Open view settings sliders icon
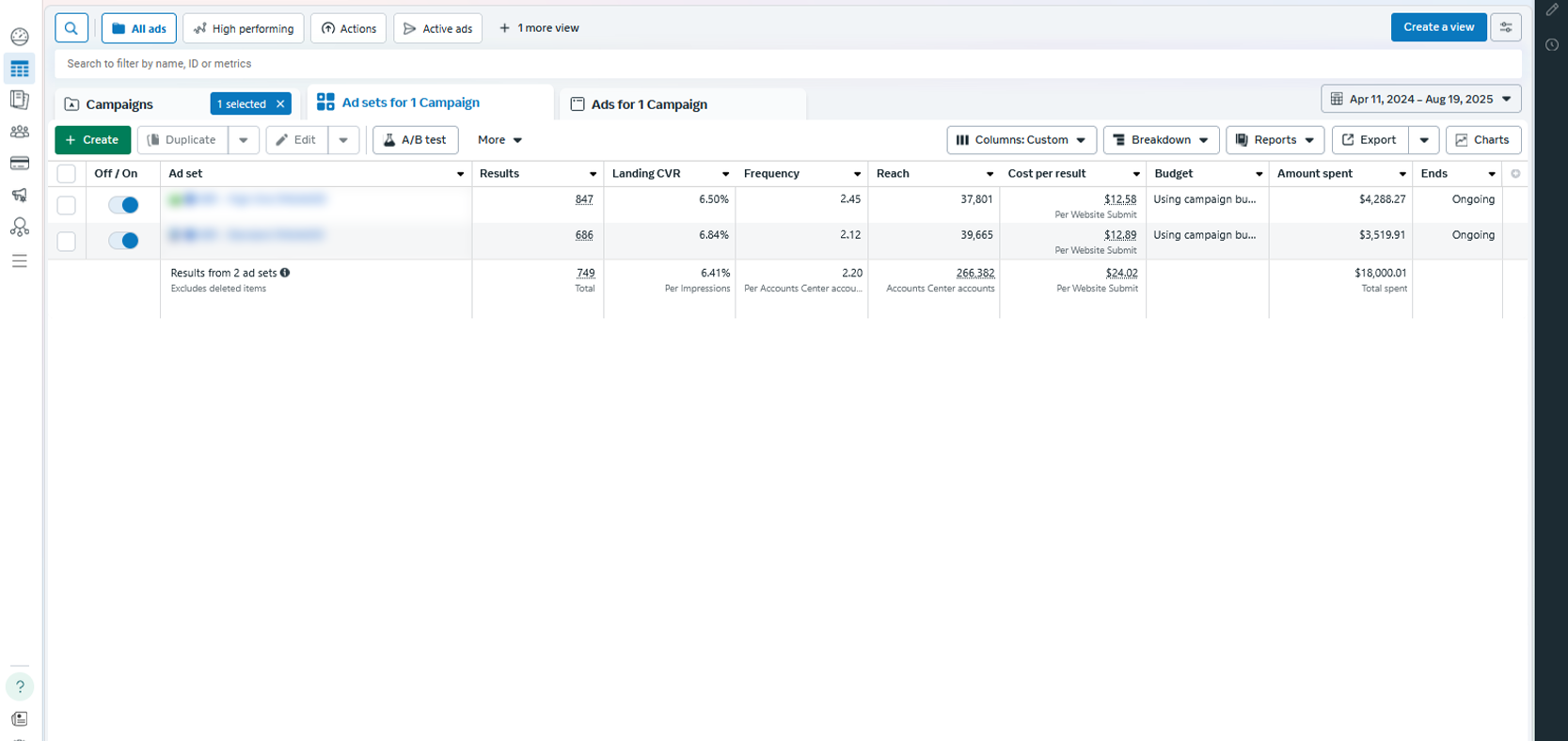Screen dimensions: 1568x741 click(1506, 28)
